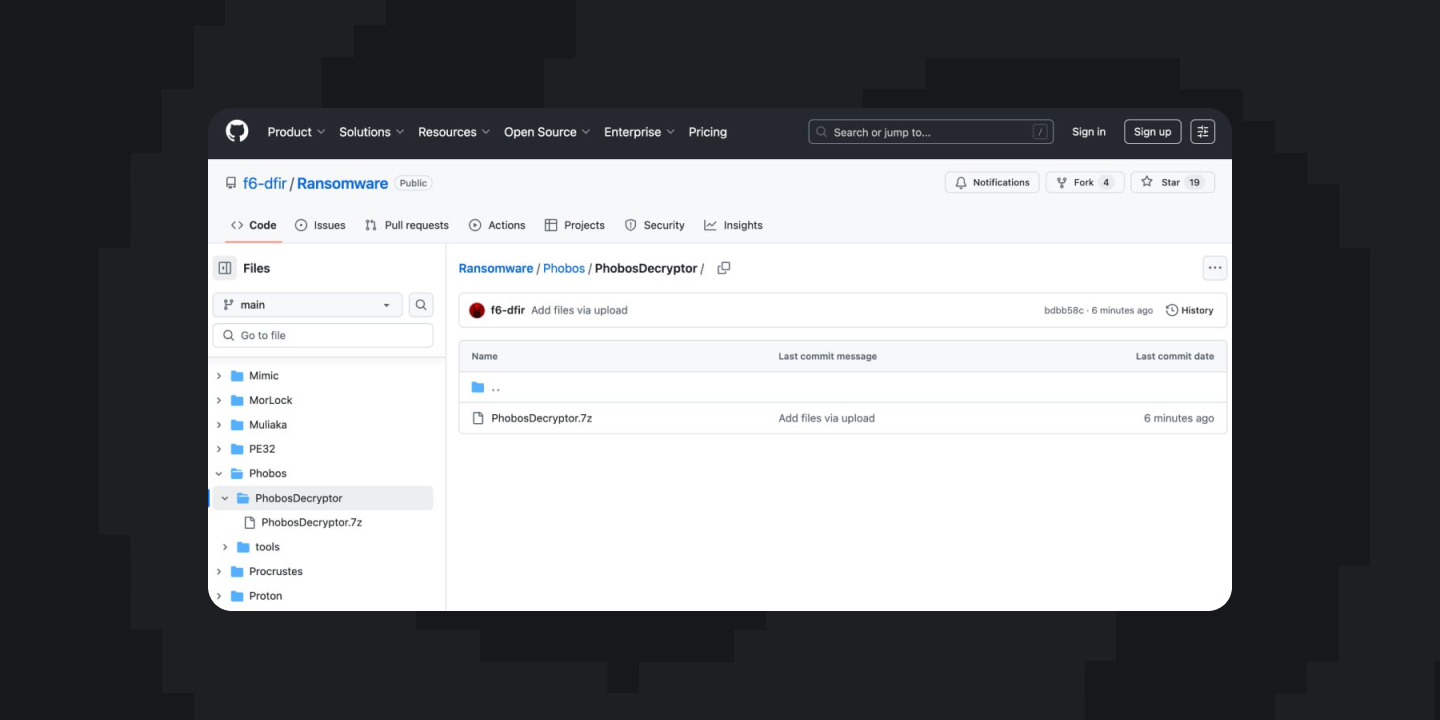This screenshot has width=1440, height=720.
Task: Click the Sign up button
Action: pyautogui.click(x=1152, y=132)
